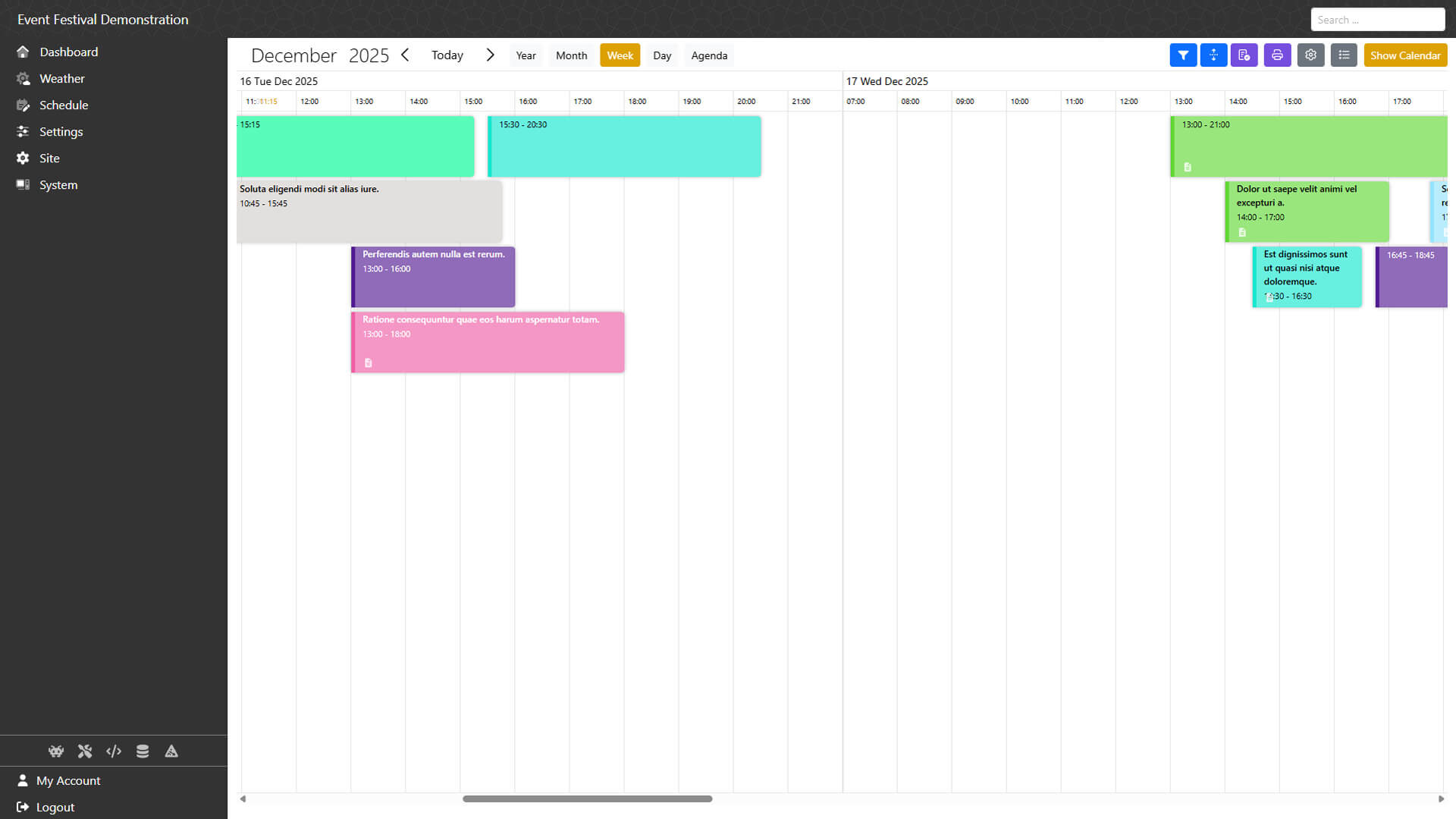
Task: Click the Show Calendar button
Action: 1405,55
